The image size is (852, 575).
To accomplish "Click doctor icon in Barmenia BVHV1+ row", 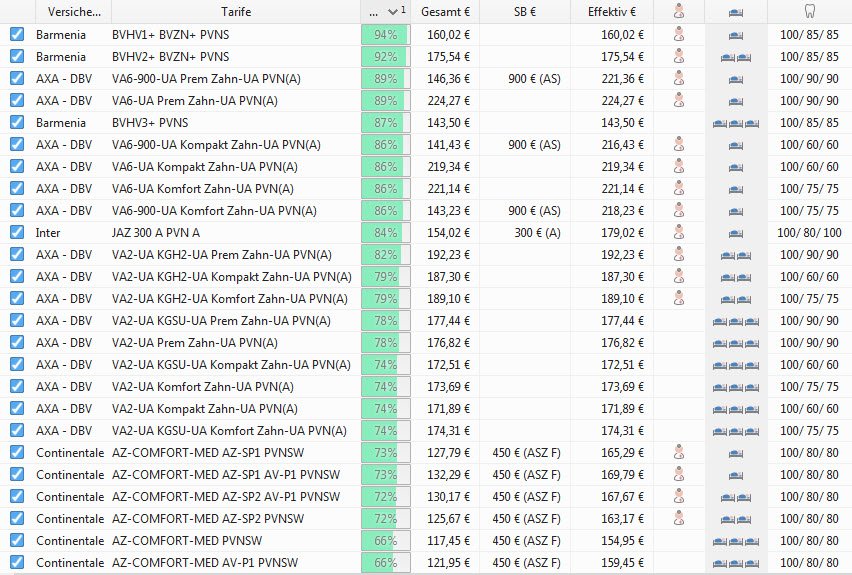I will (x=679, y=34).
